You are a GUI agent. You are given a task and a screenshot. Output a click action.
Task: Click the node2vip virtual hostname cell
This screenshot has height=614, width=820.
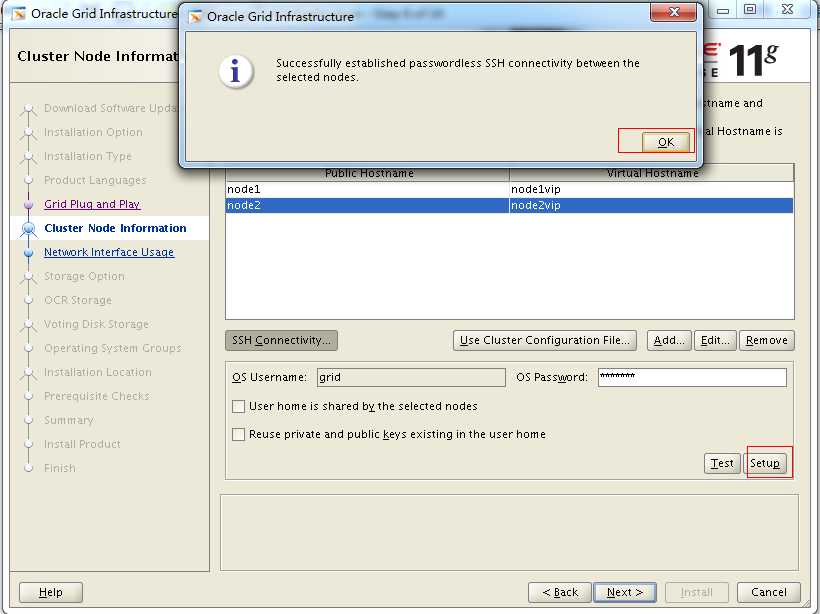click(x=652, y=205)
